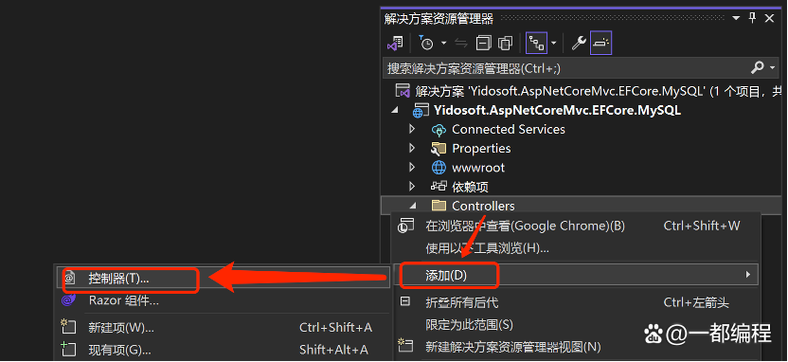Expand the Connected Services node arrow
Image resolution: width=788 pixels, height=362 pixels.
point(413,129)
